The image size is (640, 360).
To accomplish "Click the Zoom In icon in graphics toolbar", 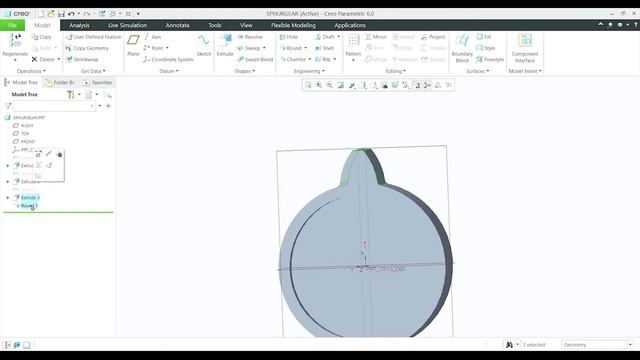I will 319,85.
